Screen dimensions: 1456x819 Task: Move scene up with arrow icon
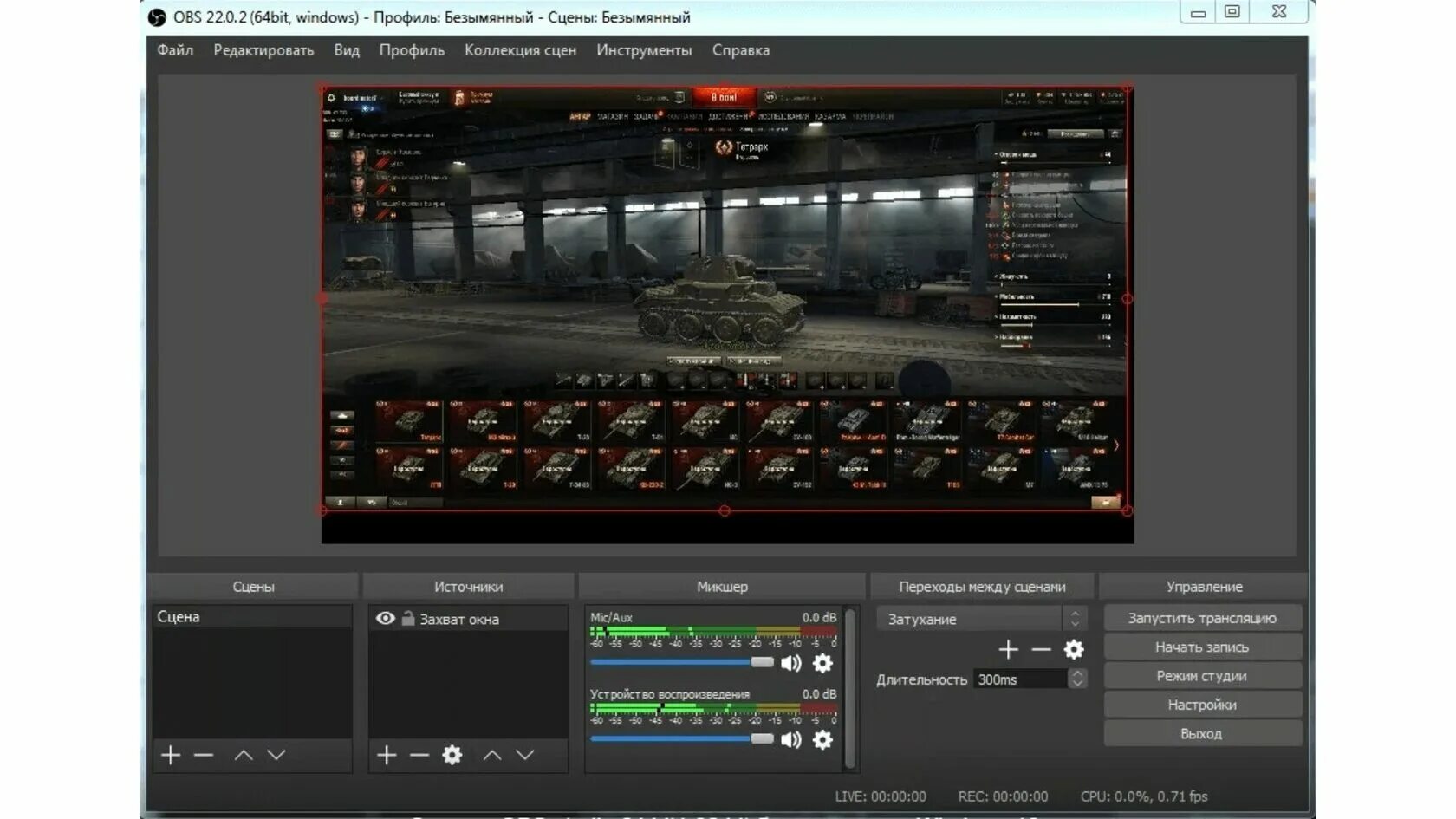244,755
